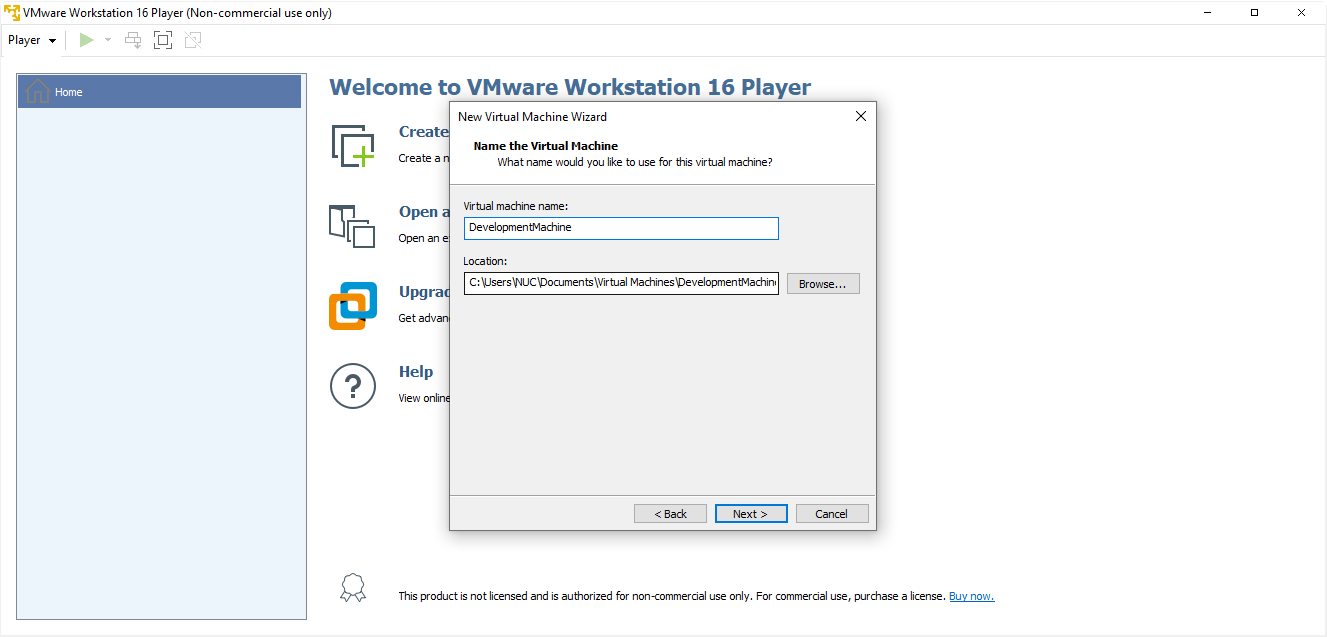Image resolution: width=1327 pixels, height=637 pixels.
Task: Click the Enter full screen mode icon
Action: click(163, 40)
